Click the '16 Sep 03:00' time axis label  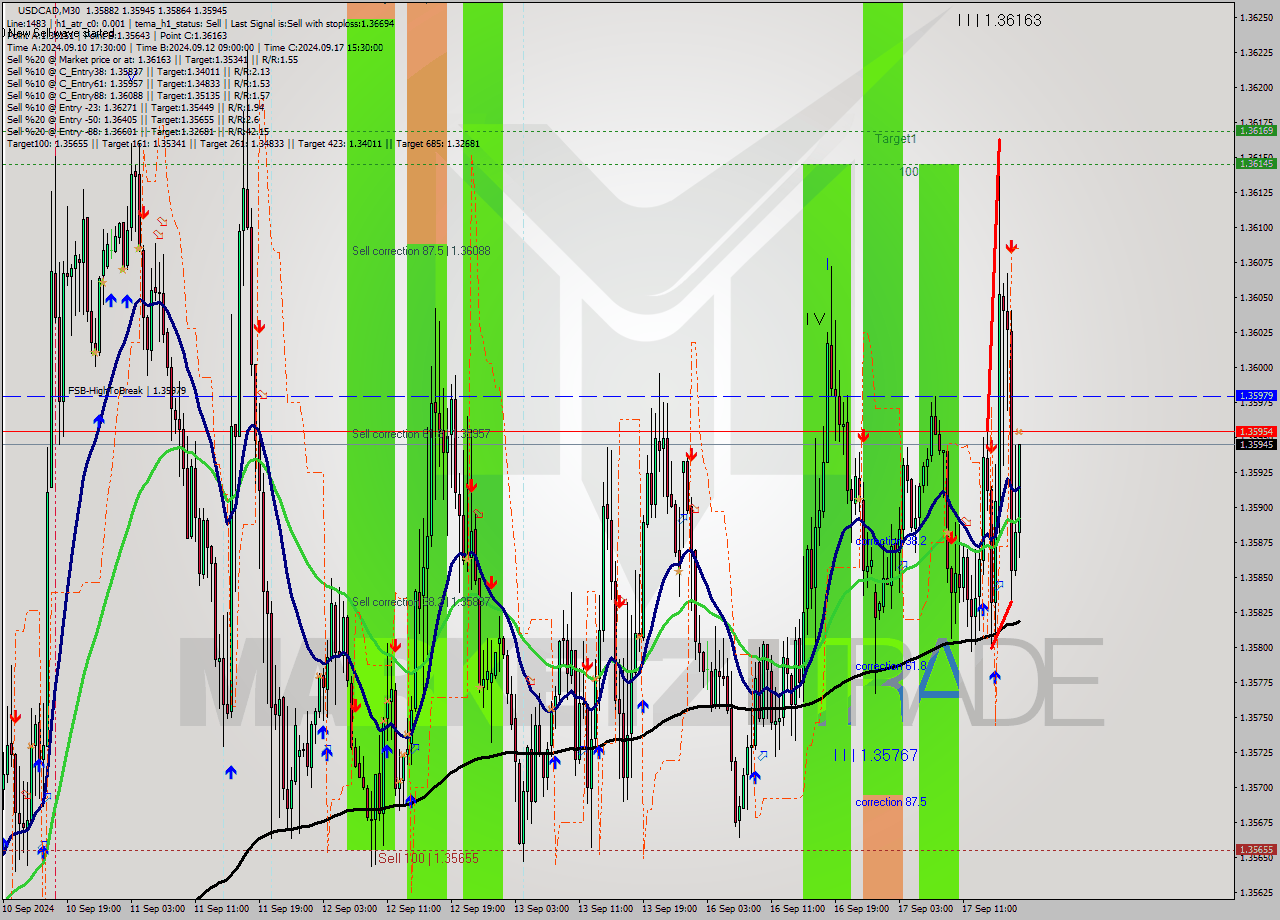coord(735,909)
